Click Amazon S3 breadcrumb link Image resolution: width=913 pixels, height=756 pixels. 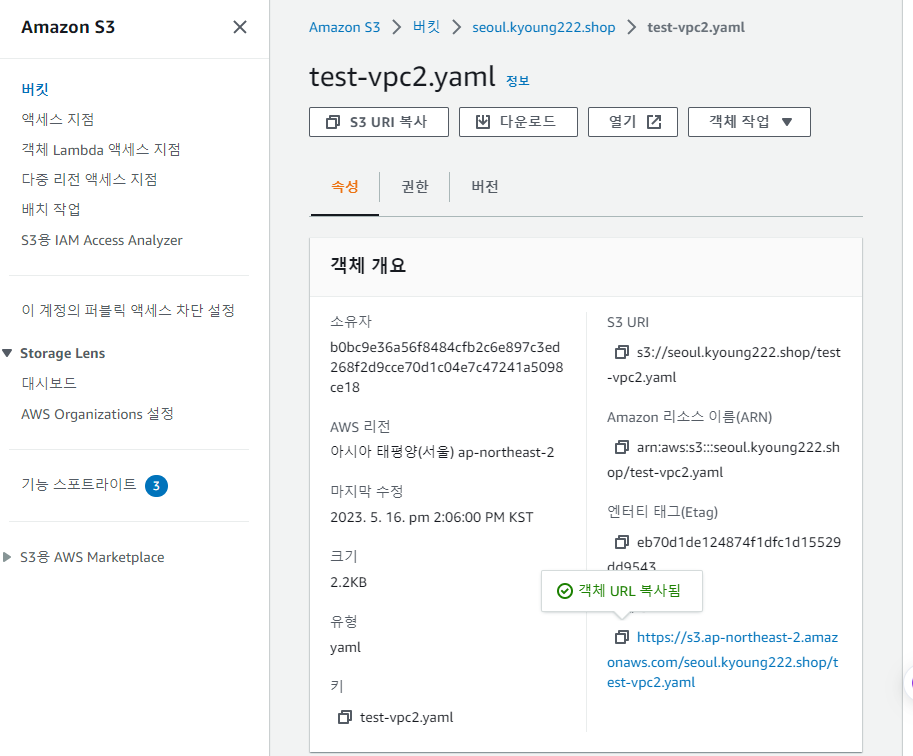tap(344, 27)
